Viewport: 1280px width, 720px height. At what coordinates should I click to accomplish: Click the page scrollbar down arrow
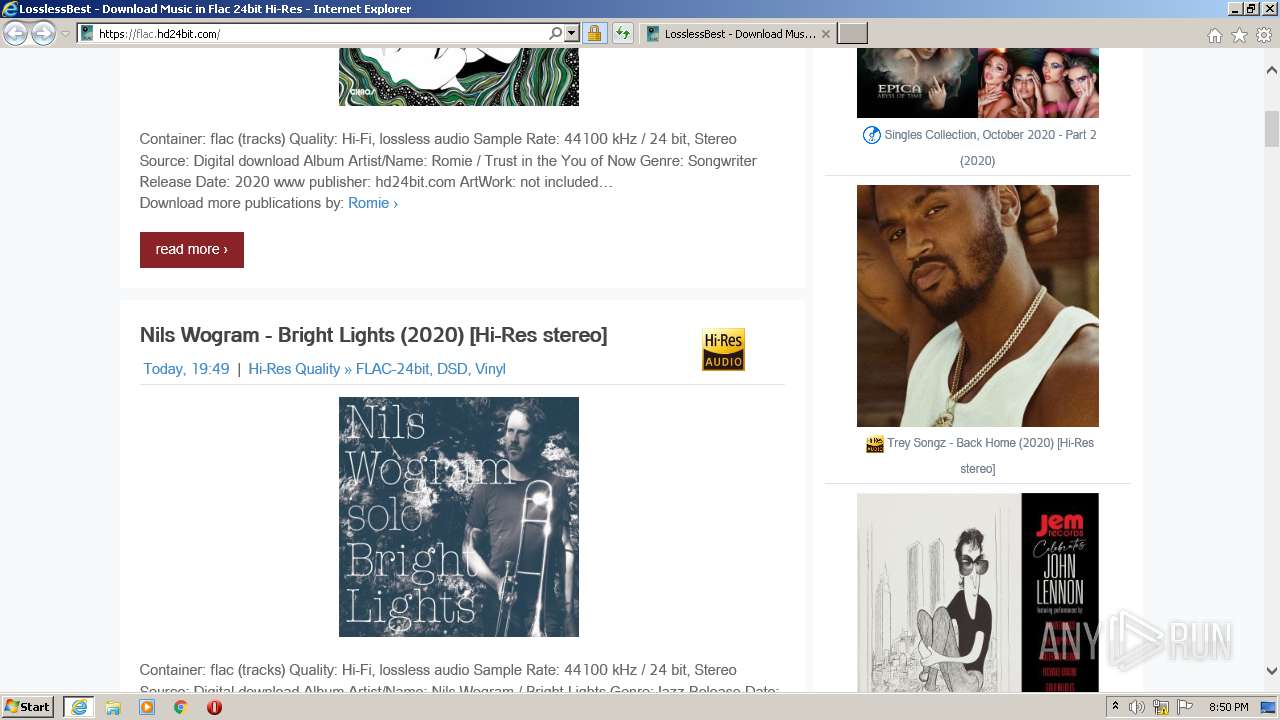point(1272,672)
